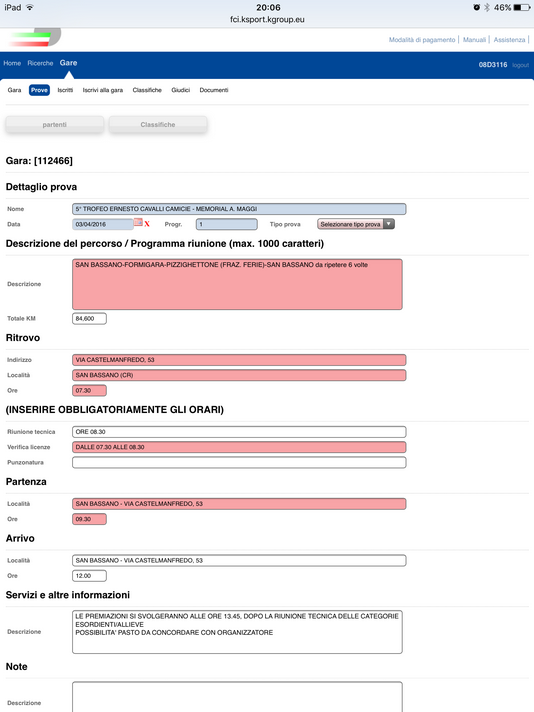Tap the battery icon in status bar
The width and height of the screenshot is (534, 712).
tap(521, 7)
